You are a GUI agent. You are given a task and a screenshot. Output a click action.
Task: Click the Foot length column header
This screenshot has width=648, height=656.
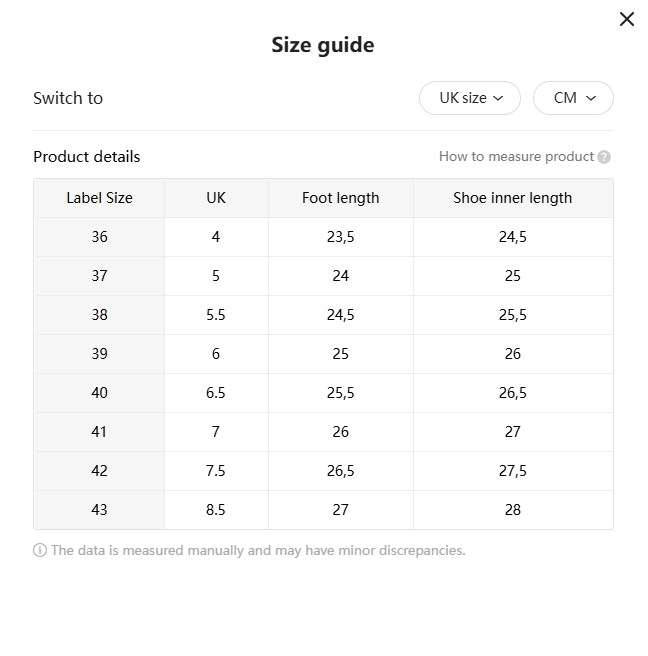(x=340, y=198)
